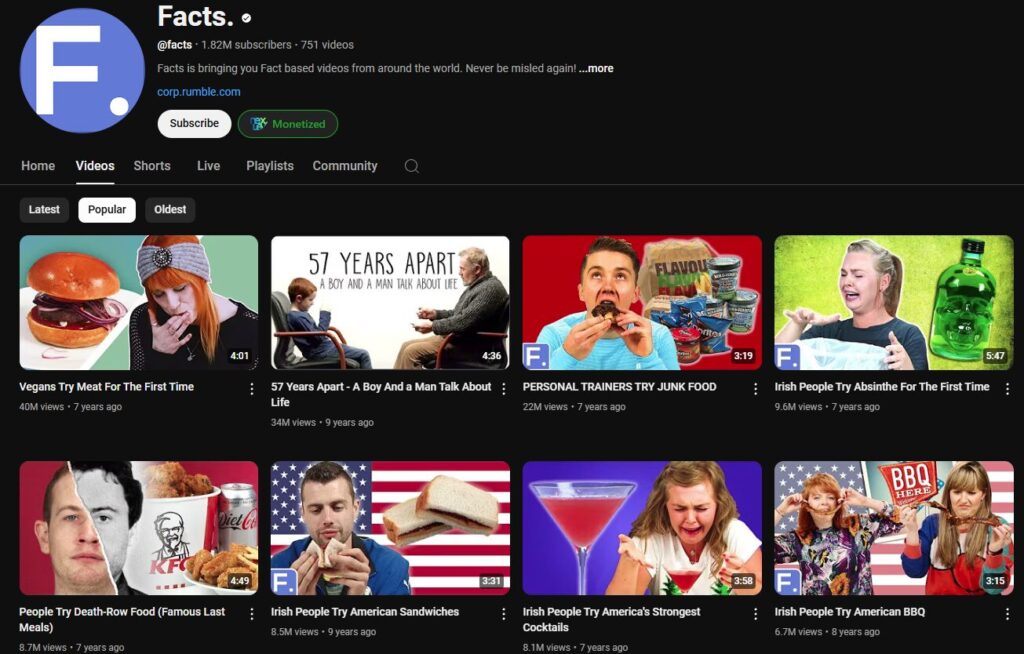The image size is (1024, 654).
Task: Click the verified badge next to Facts.
Action: (x=246, y=18)
